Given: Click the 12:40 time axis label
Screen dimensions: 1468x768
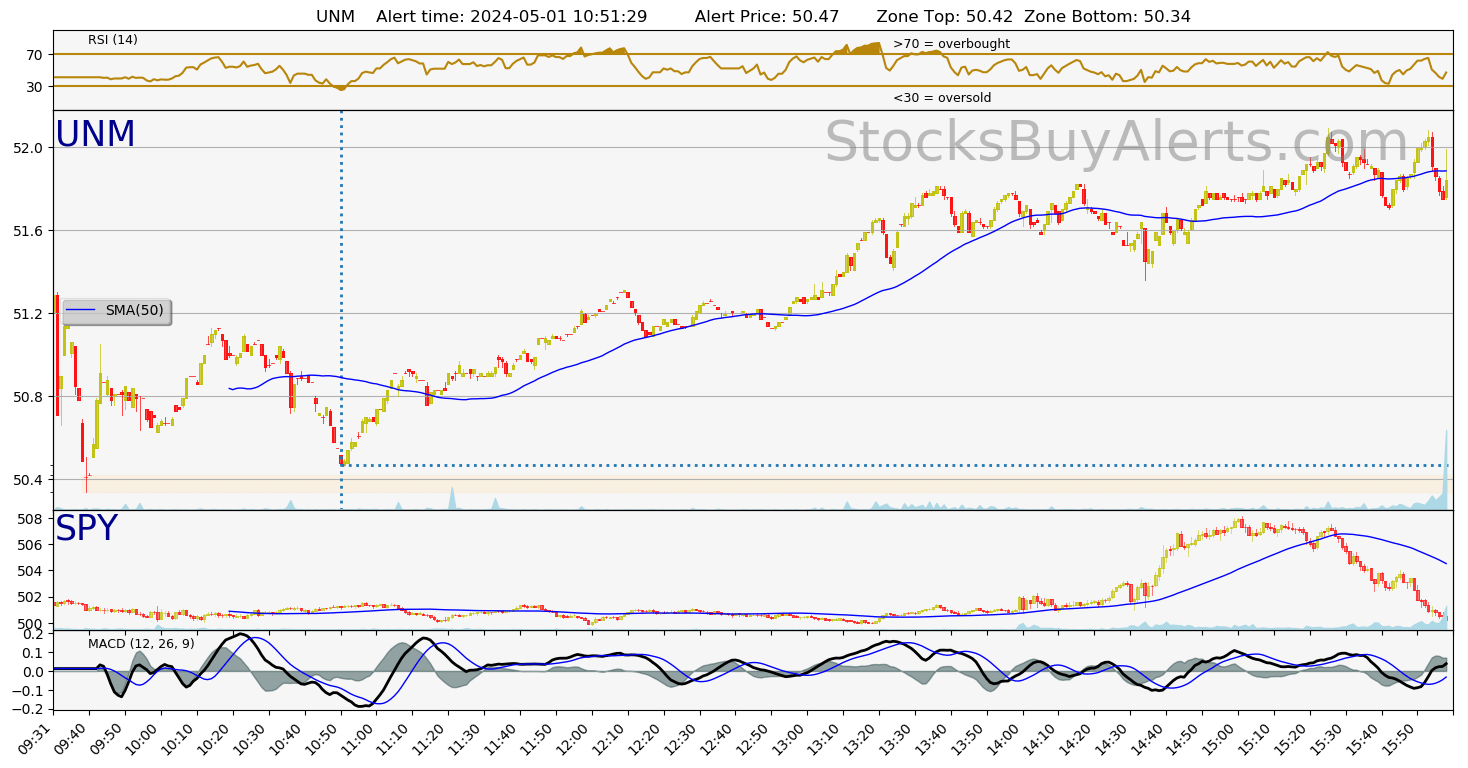Looking at the screenshot, I should click(x=716, y=737).
